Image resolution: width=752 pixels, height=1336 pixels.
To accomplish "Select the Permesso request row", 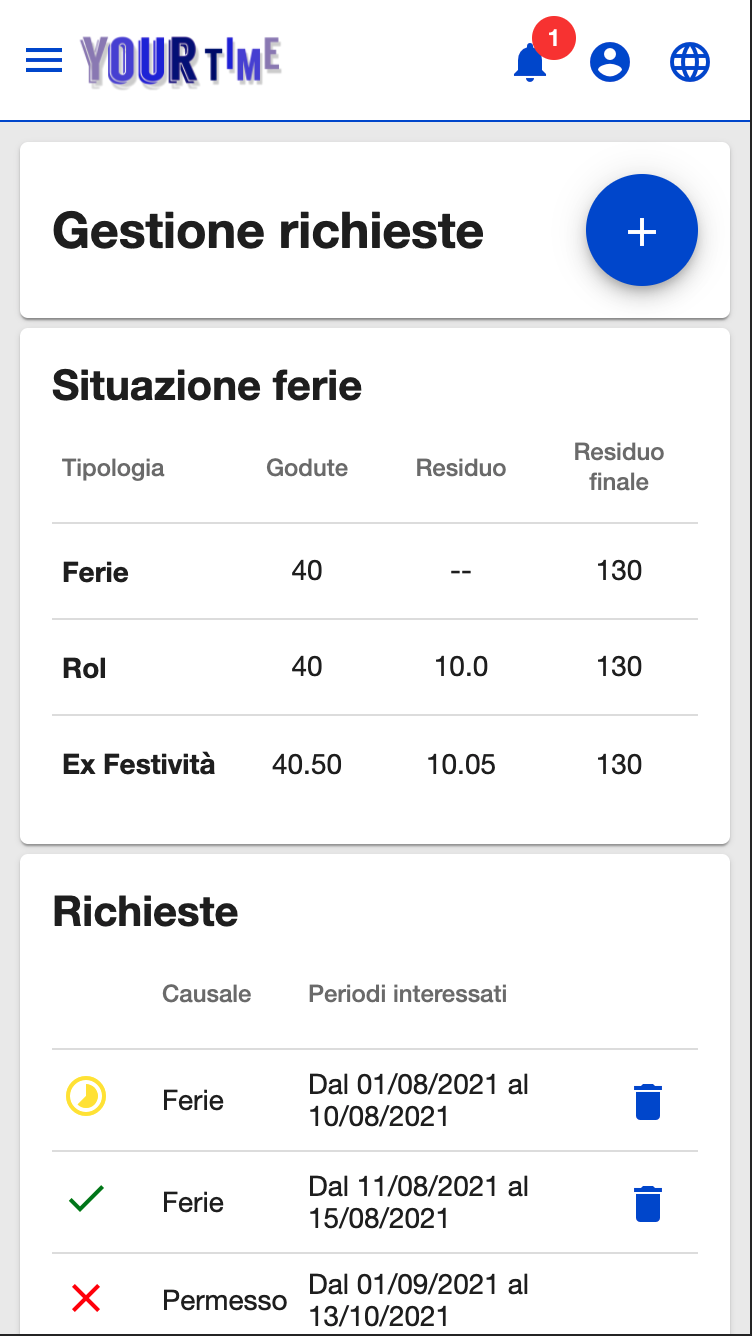I will pyautogui.click(x=224, y=1300).
